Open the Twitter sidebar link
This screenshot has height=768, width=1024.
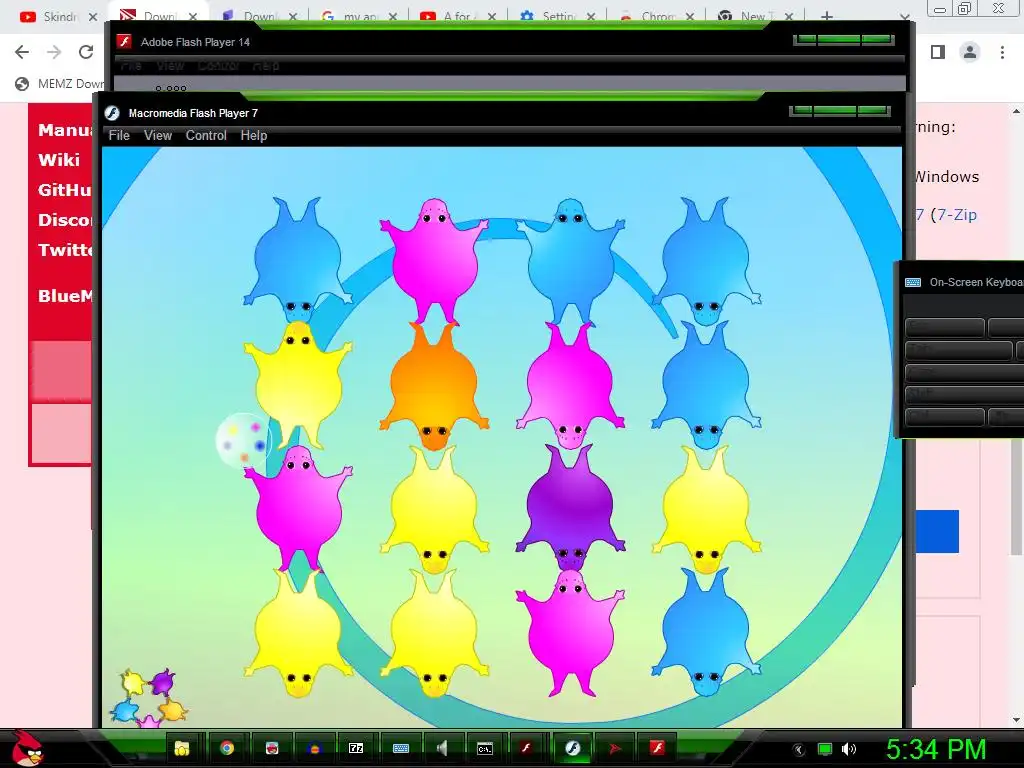point(65,250)
